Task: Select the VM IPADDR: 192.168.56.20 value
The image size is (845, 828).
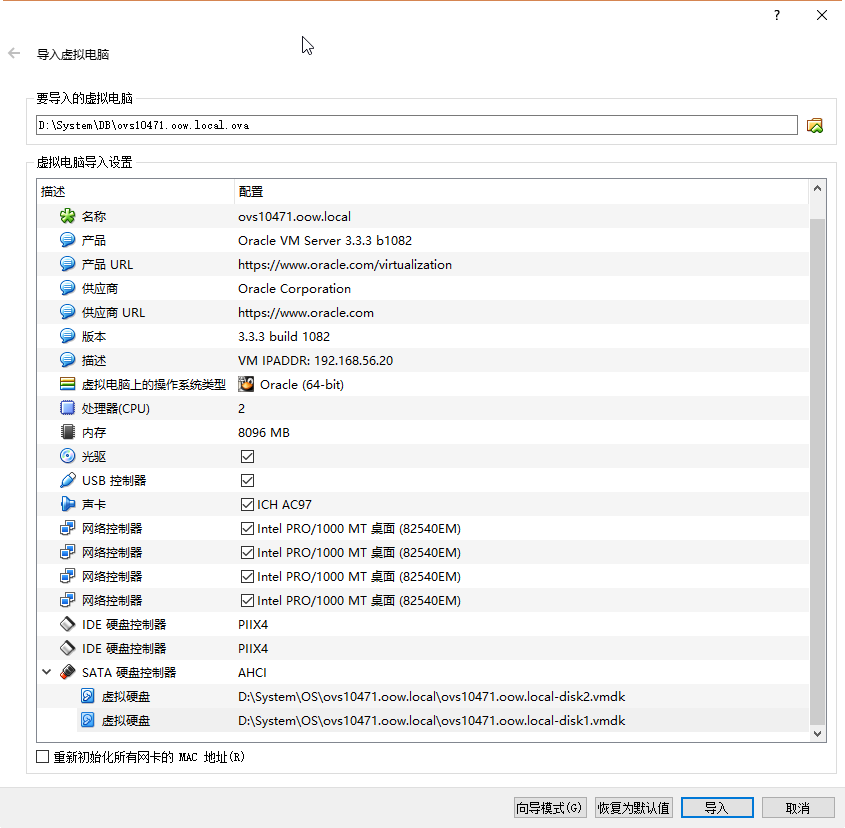Action: pyautogui.click(x=315, y=361)
